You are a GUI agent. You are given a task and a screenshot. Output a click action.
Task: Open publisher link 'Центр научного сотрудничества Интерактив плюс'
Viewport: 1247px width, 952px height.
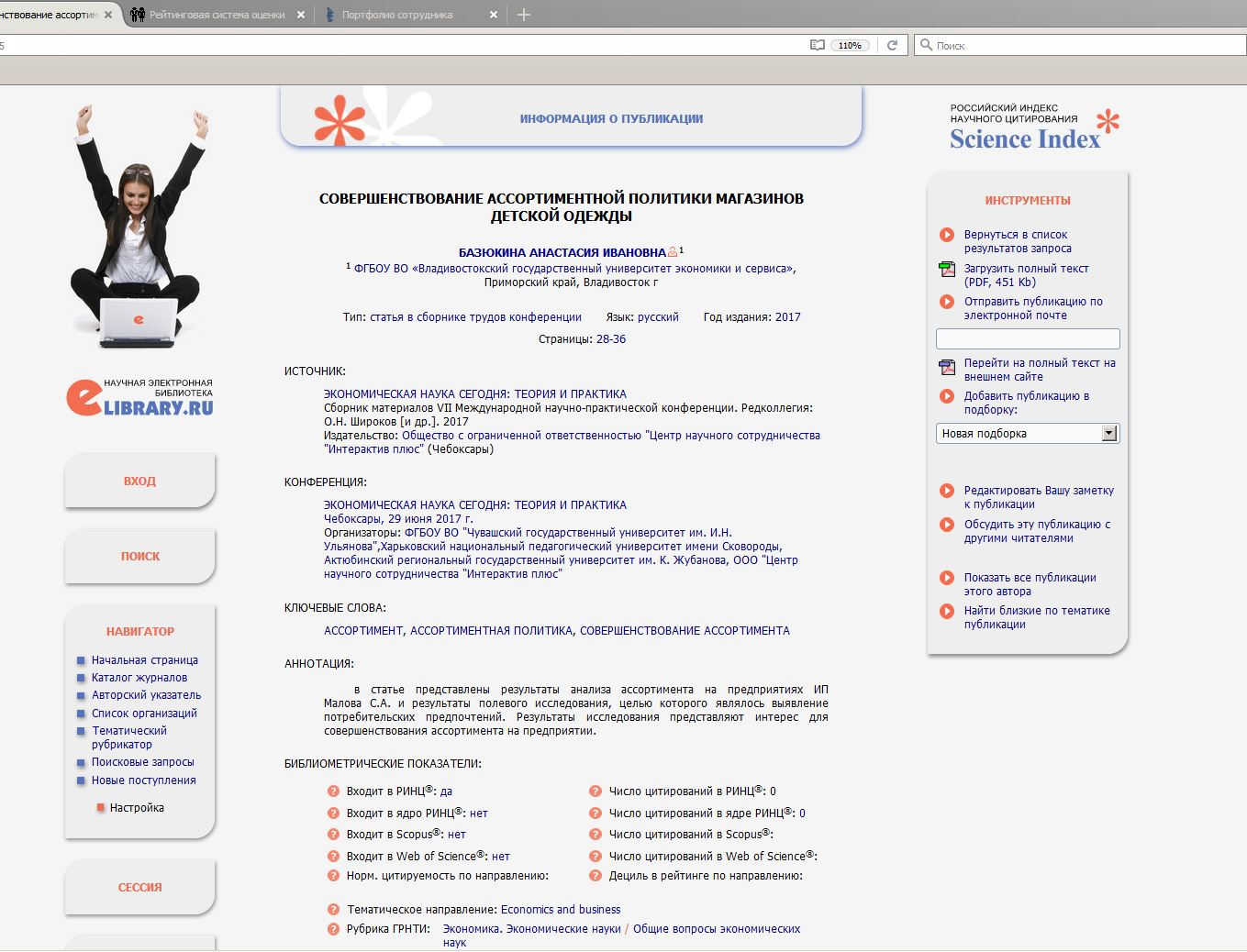(572, 442)
